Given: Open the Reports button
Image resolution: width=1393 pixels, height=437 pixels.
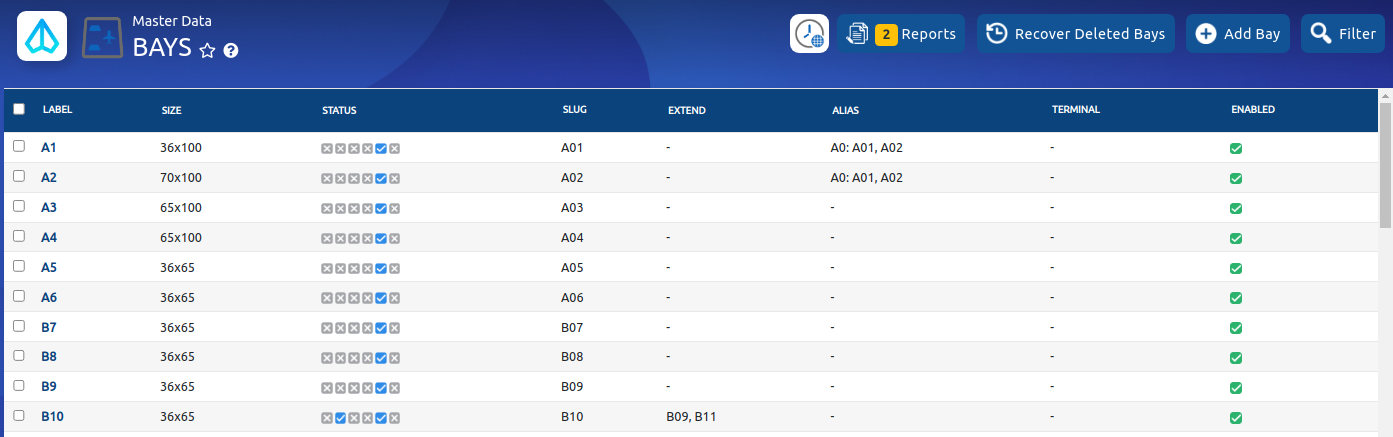Looking at the screenshot, I should 901,34.
